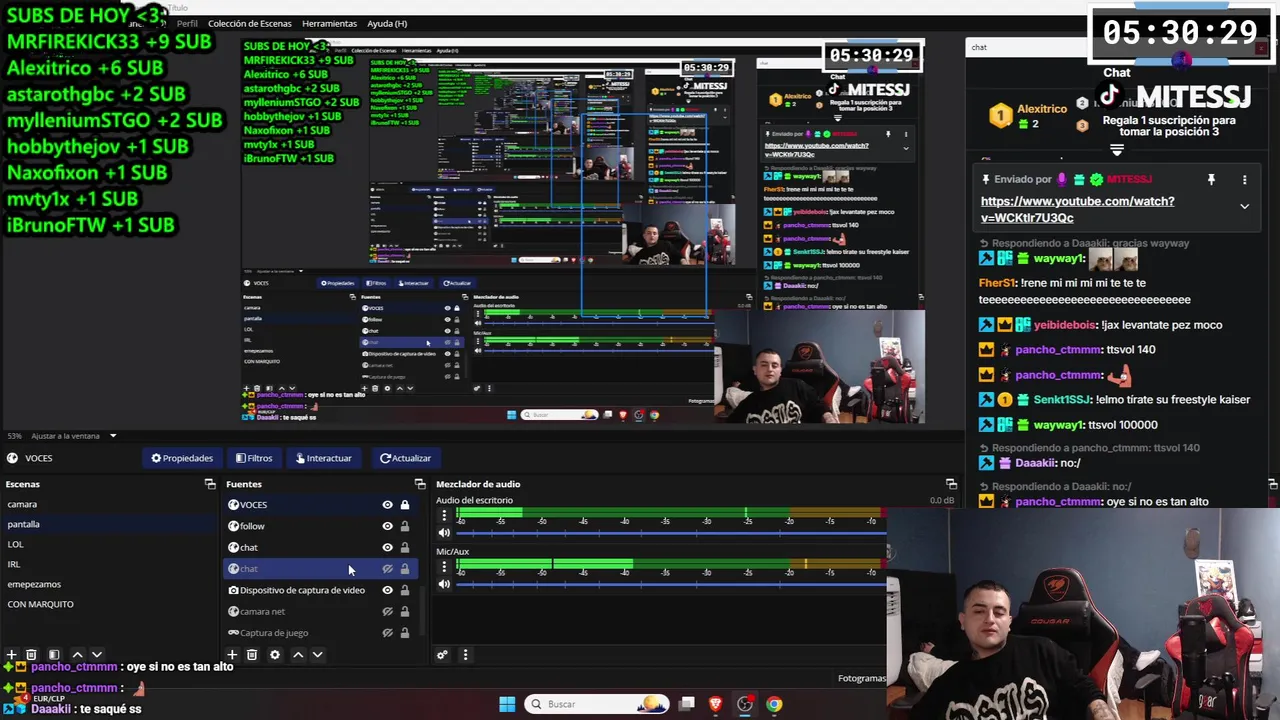
Task: Collapse chat leaderboard arrow under Alexitrico
Action: (x=1117, y=150)
